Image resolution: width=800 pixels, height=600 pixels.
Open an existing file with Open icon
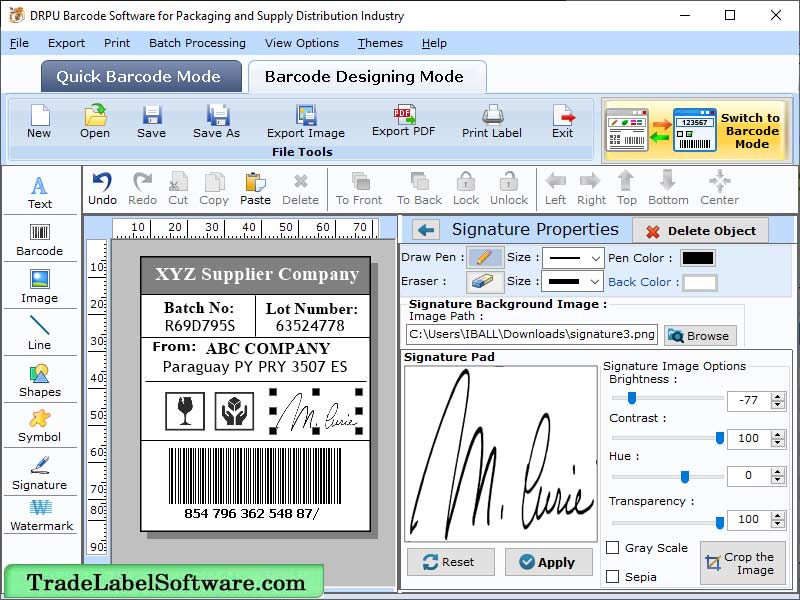[95, 121]
